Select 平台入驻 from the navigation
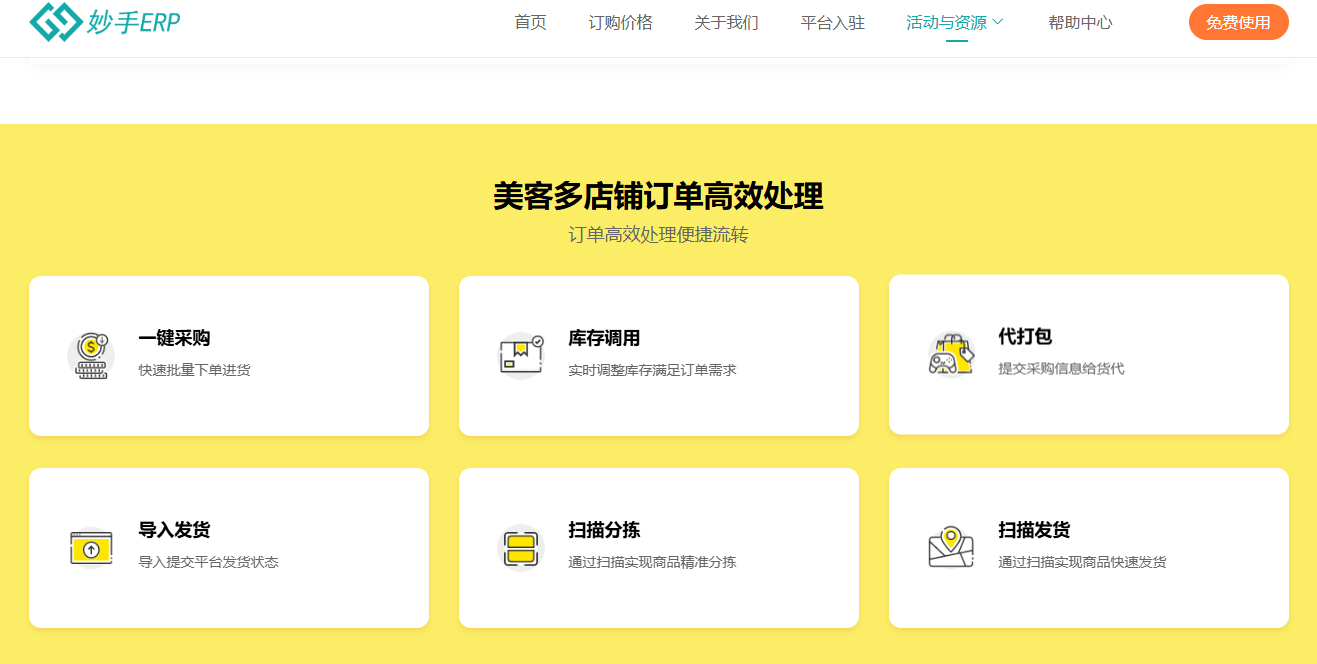Screen dimensions: 1317x664 coord(832,22)
